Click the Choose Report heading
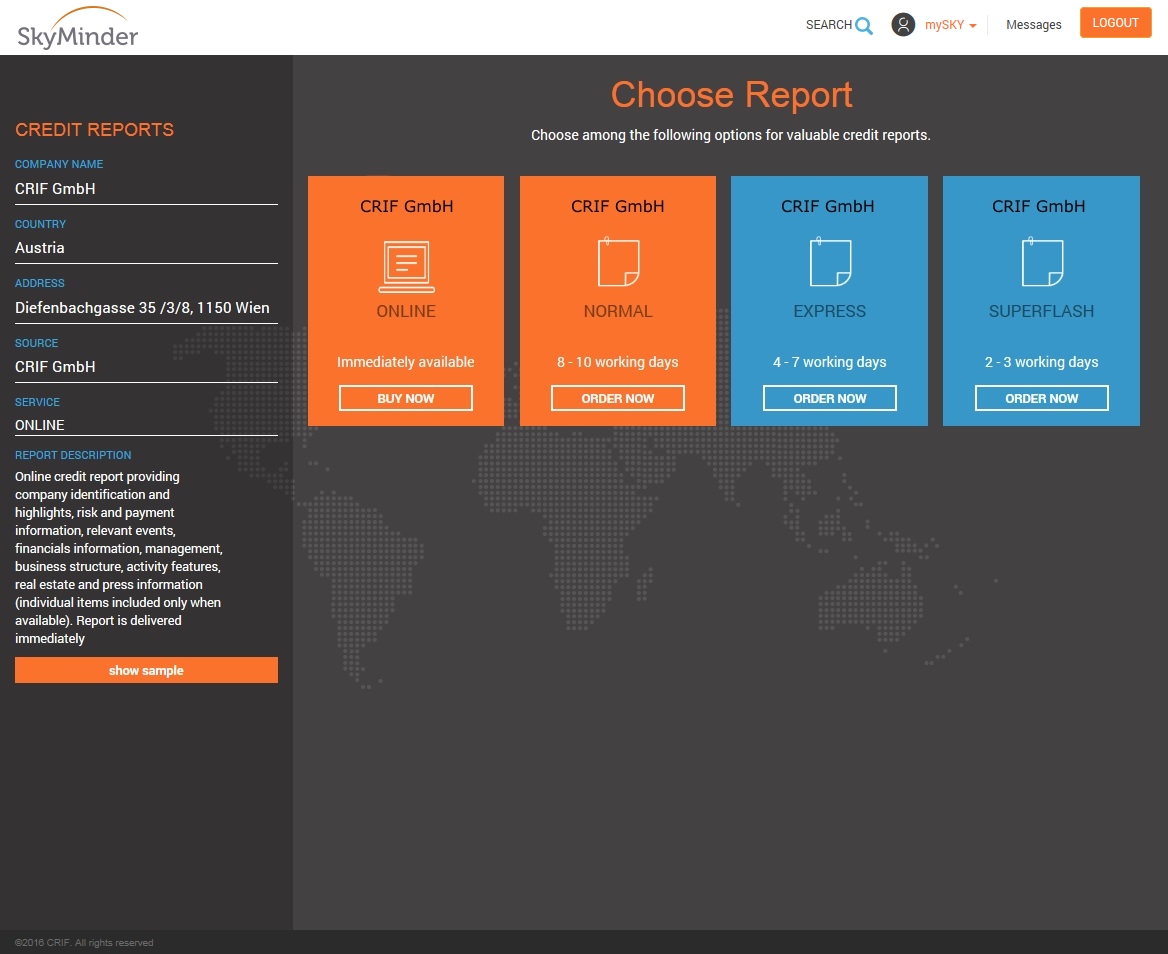The height and width of the screenshot is (954, 1168). [731, 95]
